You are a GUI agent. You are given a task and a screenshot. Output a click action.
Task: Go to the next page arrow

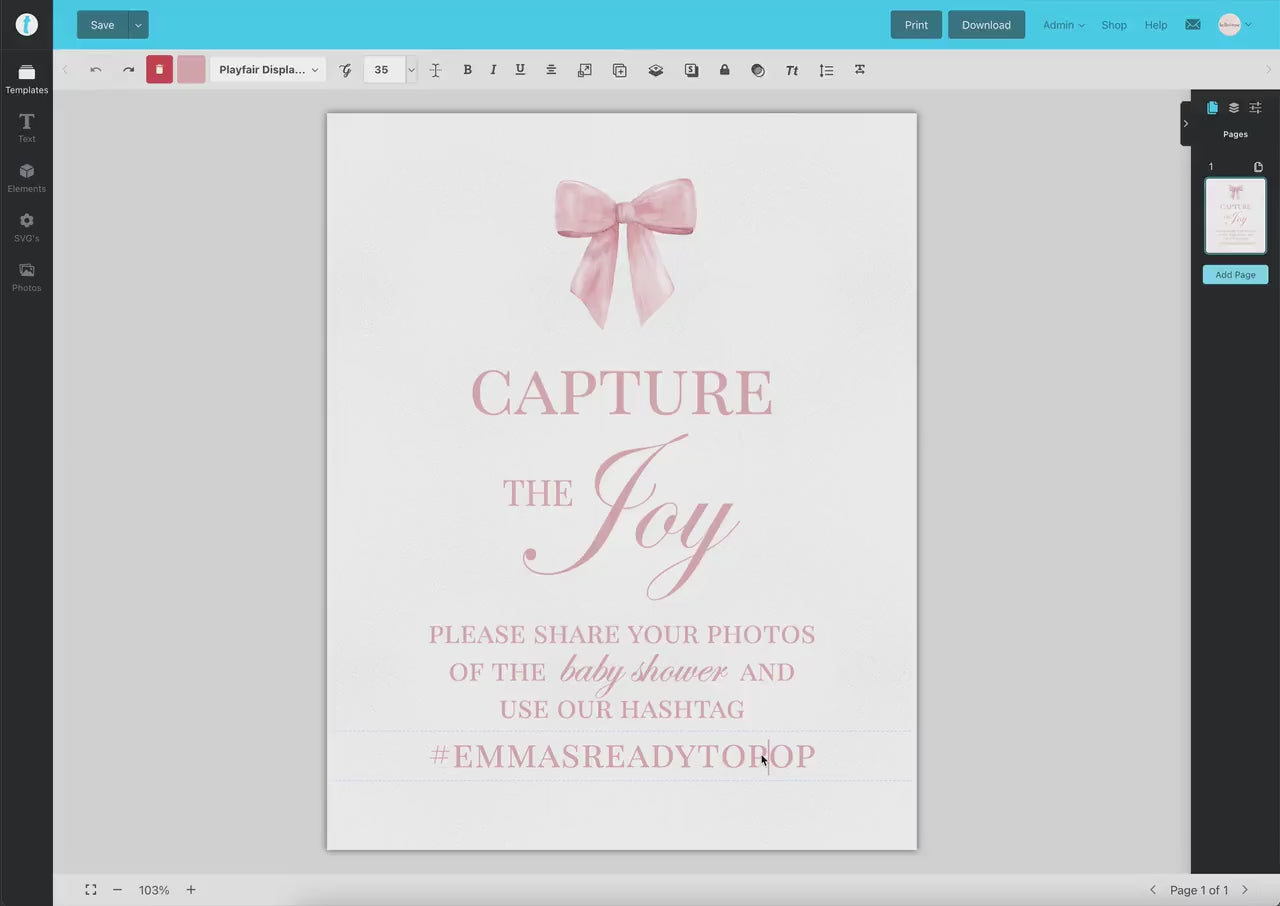(x=1245, y=890)
